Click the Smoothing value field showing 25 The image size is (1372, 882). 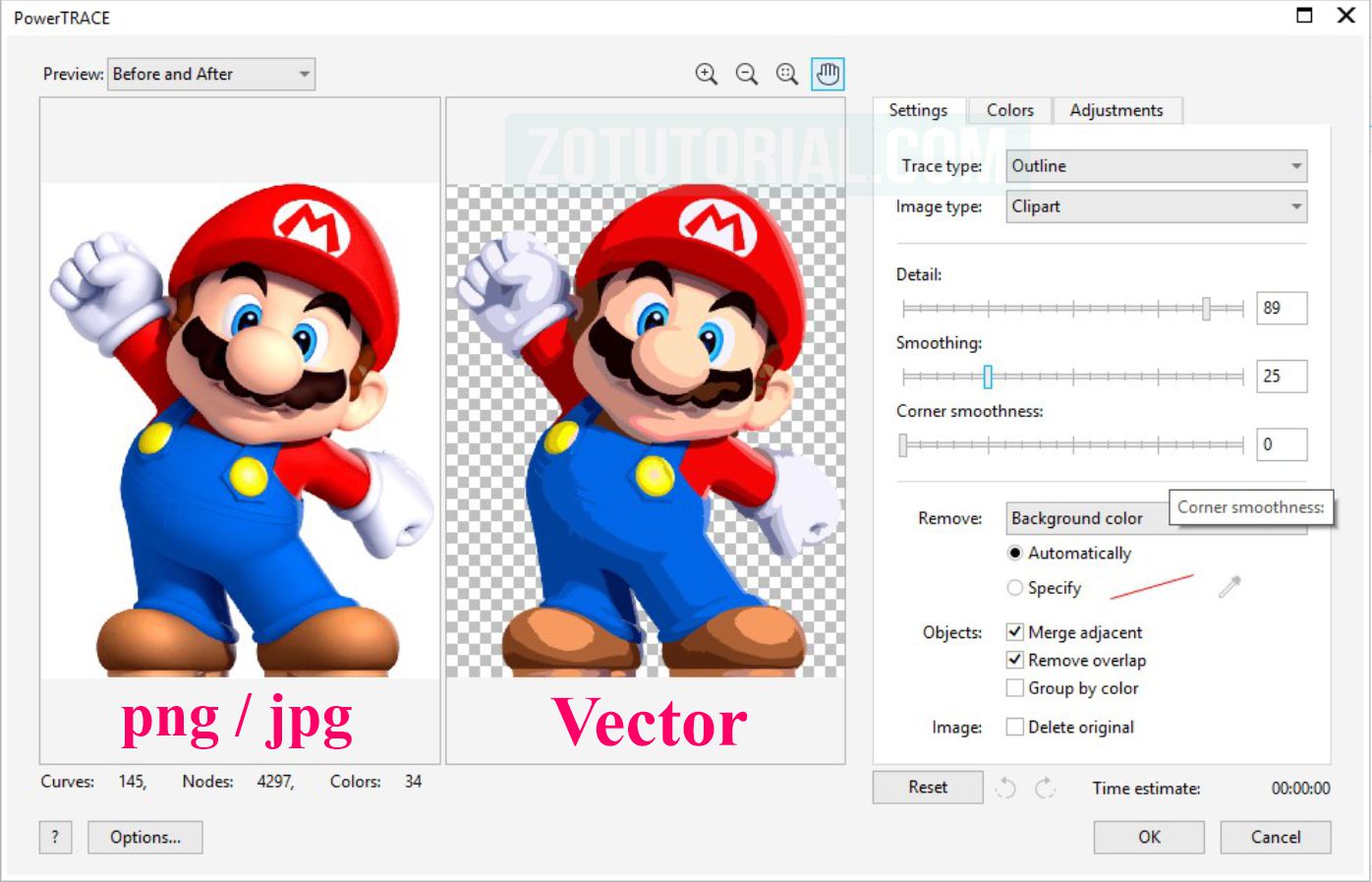pyautogui.click(x=1282, y=376)
